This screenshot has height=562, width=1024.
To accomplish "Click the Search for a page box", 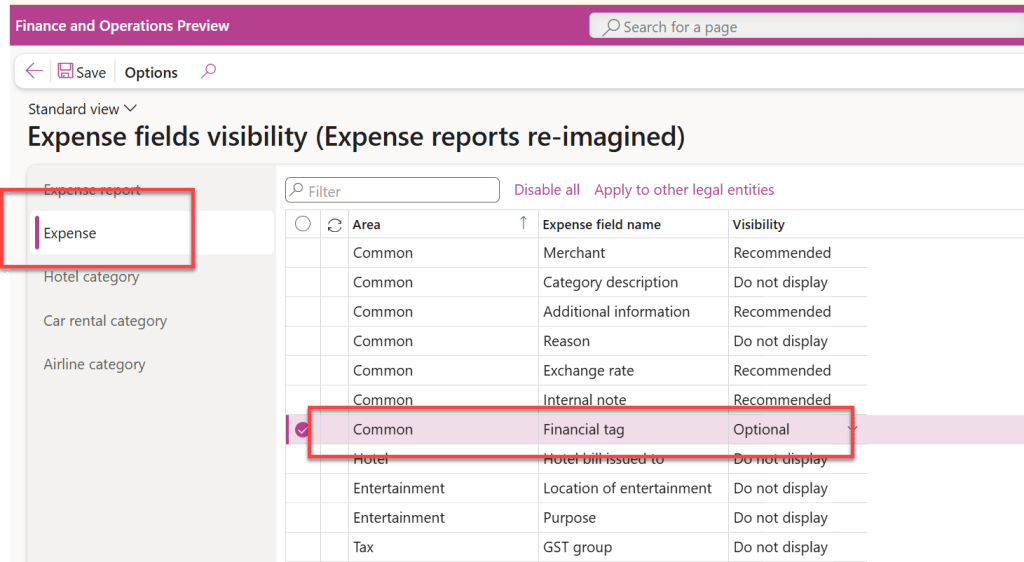I will tap(800, 27).
